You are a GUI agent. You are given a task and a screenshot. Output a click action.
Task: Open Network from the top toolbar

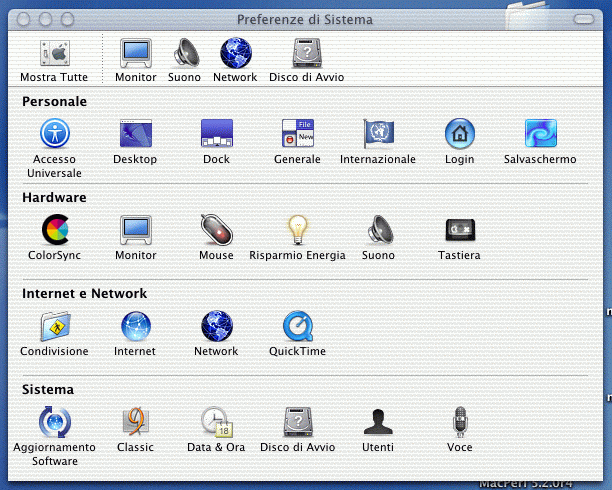[x=236, y=53]
